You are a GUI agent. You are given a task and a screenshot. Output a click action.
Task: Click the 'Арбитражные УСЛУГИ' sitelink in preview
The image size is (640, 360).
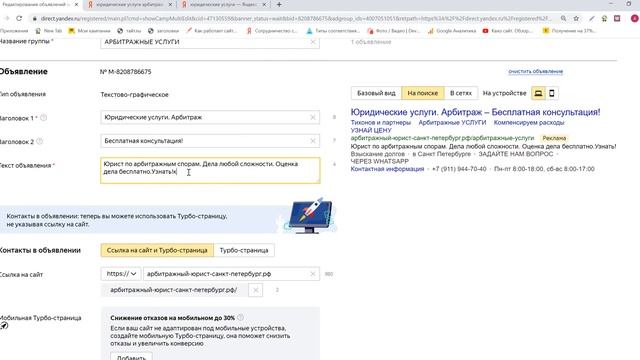coord(452,122)
